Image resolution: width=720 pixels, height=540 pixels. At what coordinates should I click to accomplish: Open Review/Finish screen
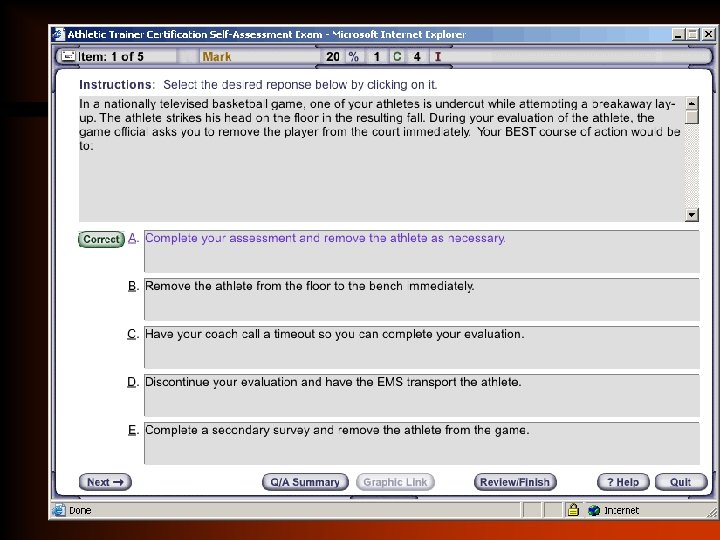click(x=515, y=482)
